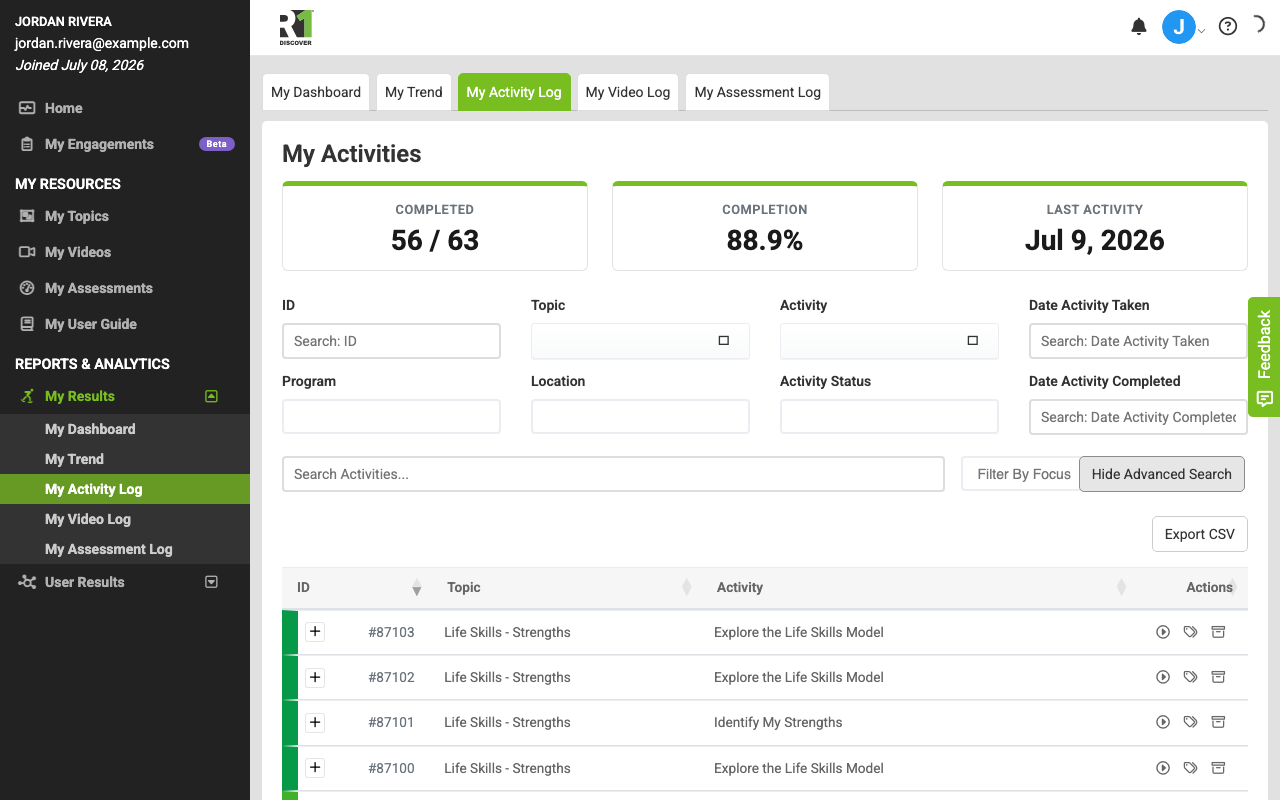Tag activity #87101

click(1190, 722)
